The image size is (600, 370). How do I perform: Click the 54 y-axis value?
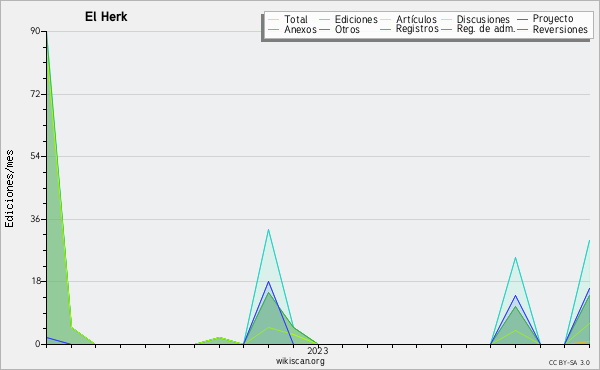click(35, 156)
